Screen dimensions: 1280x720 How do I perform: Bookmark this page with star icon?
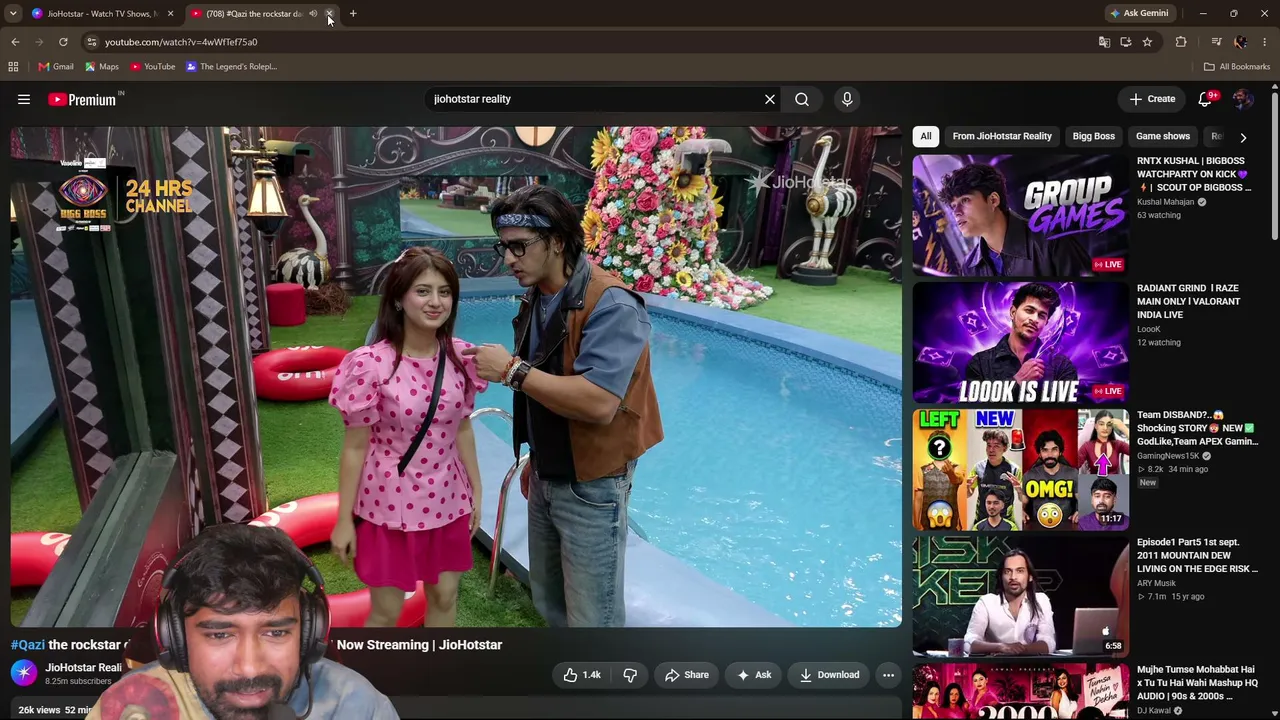pyautogui.click(x=1147, y=42)
